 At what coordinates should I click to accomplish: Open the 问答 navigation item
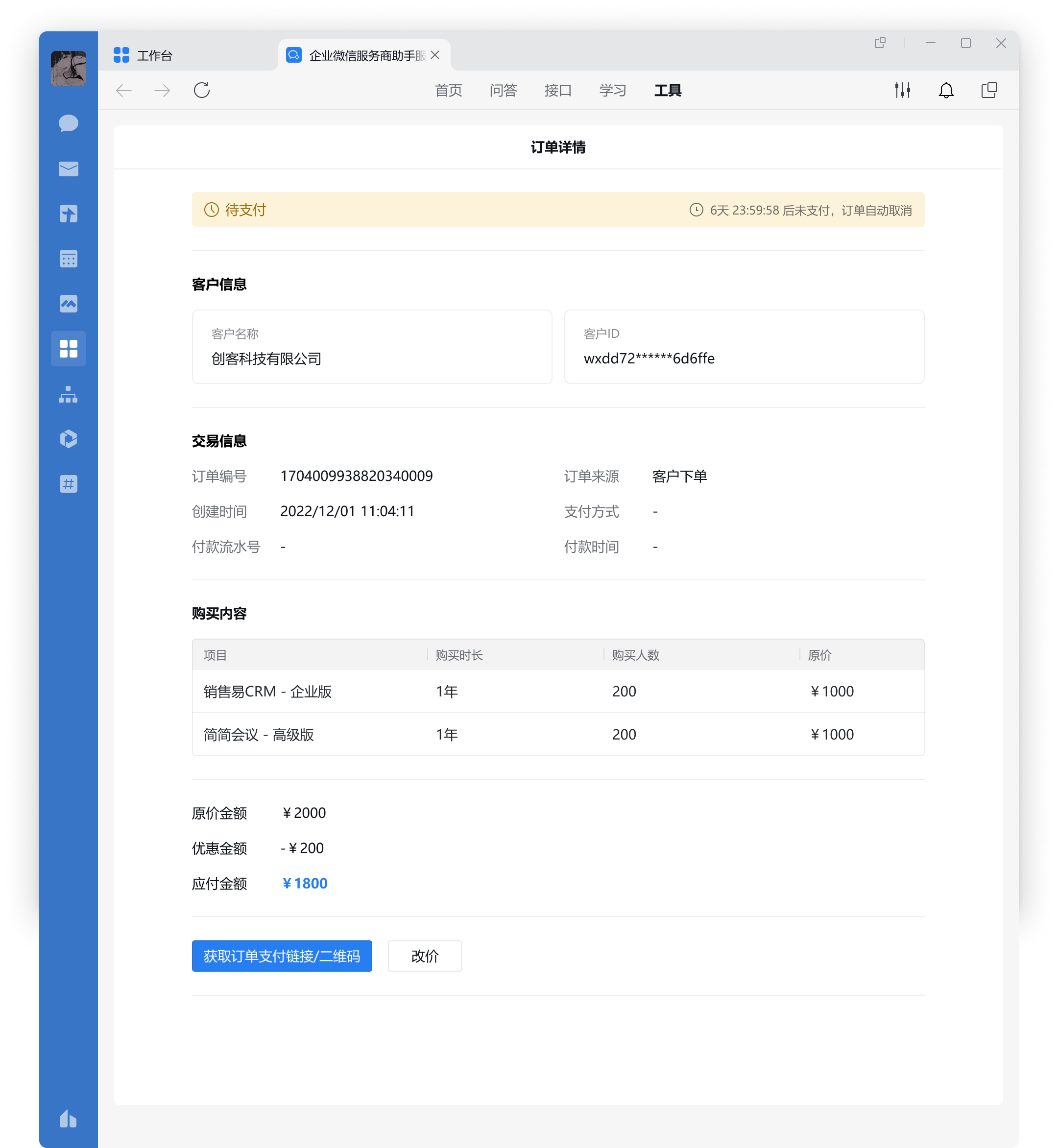click(x=503, y=91)
